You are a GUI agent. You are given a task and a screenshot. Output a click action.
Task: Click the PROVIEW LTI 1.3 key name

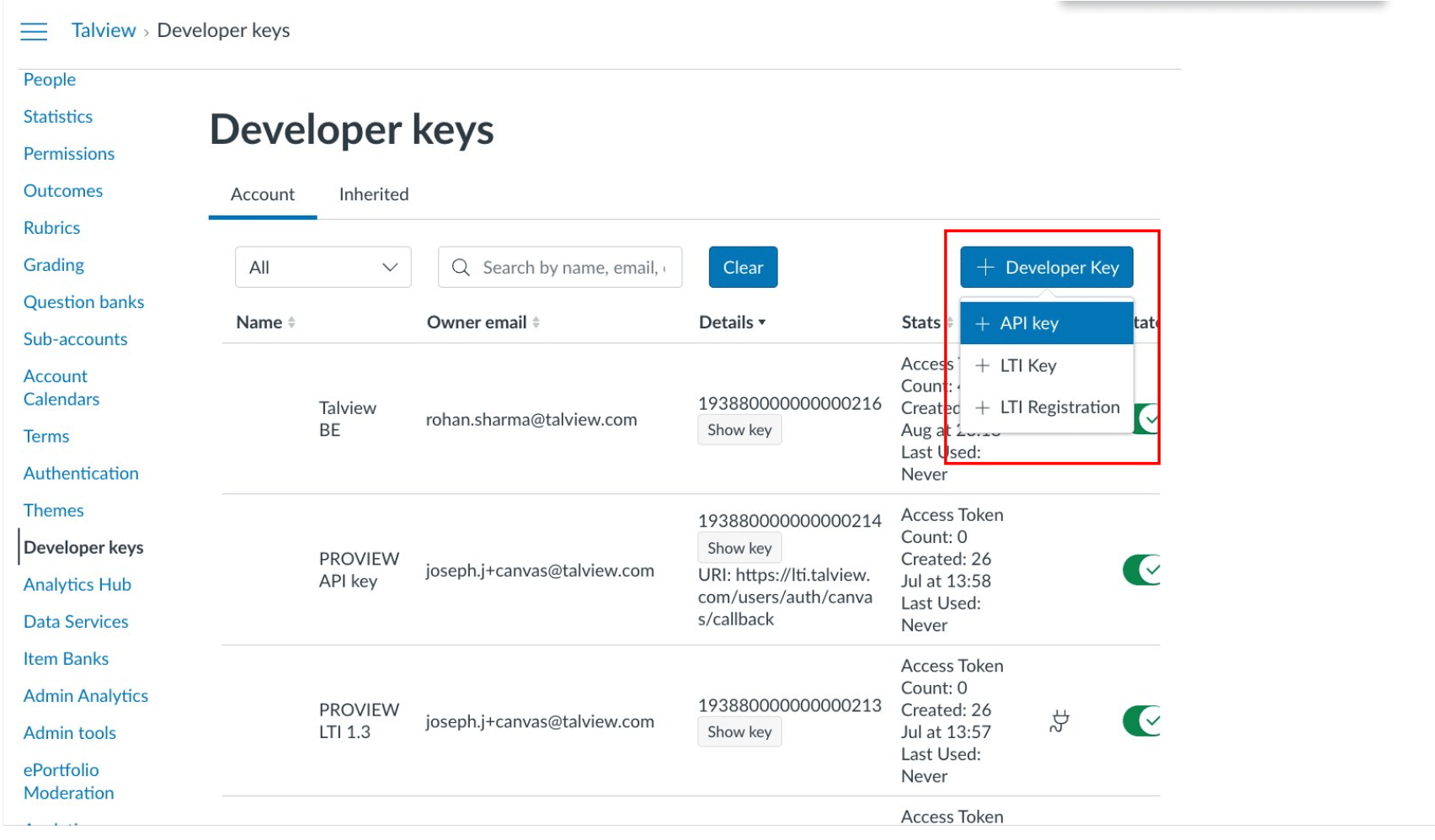[x=359, y=720]
